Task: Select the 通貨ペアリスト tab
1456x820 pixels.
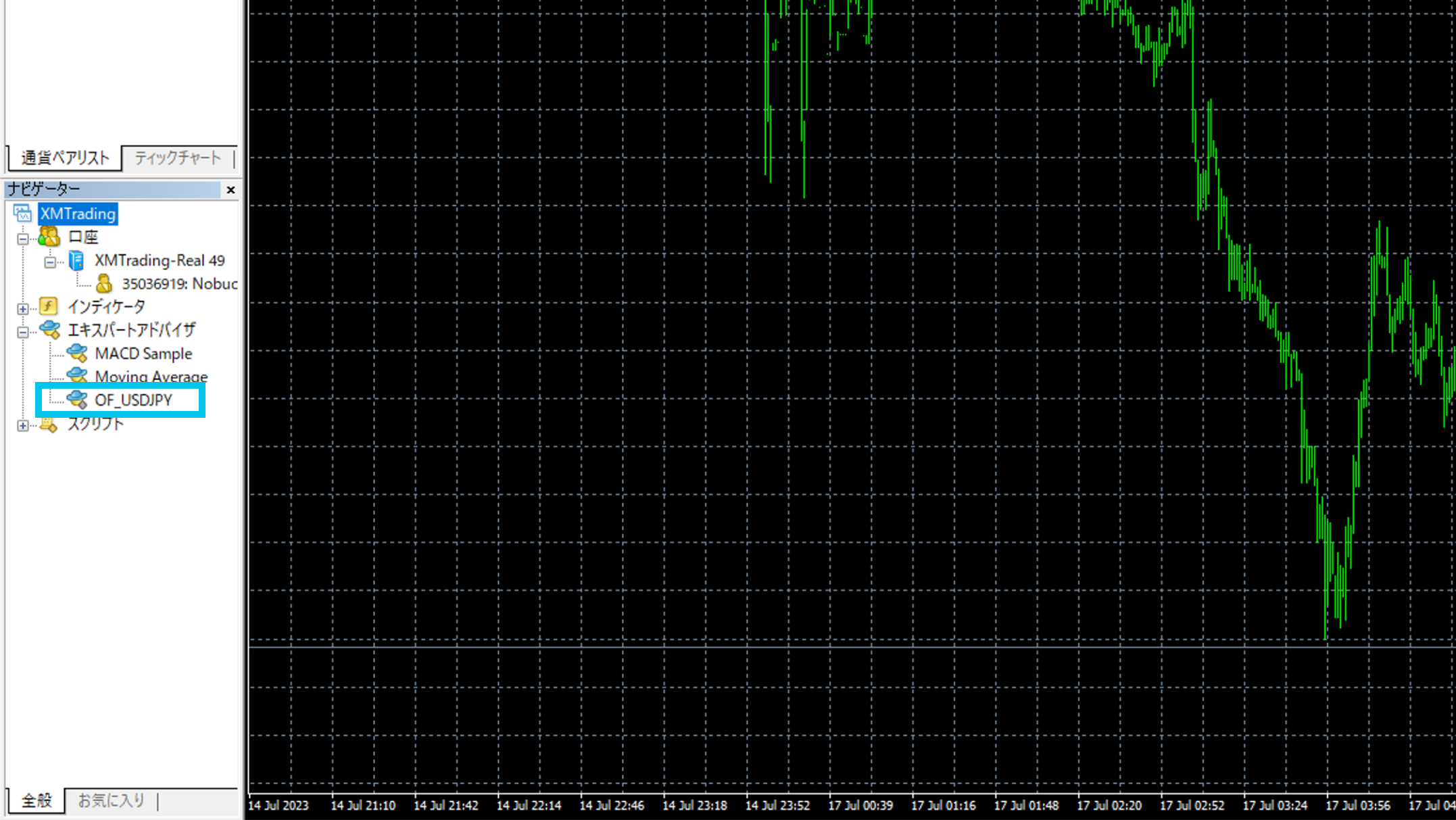Action: pos(65,158)
